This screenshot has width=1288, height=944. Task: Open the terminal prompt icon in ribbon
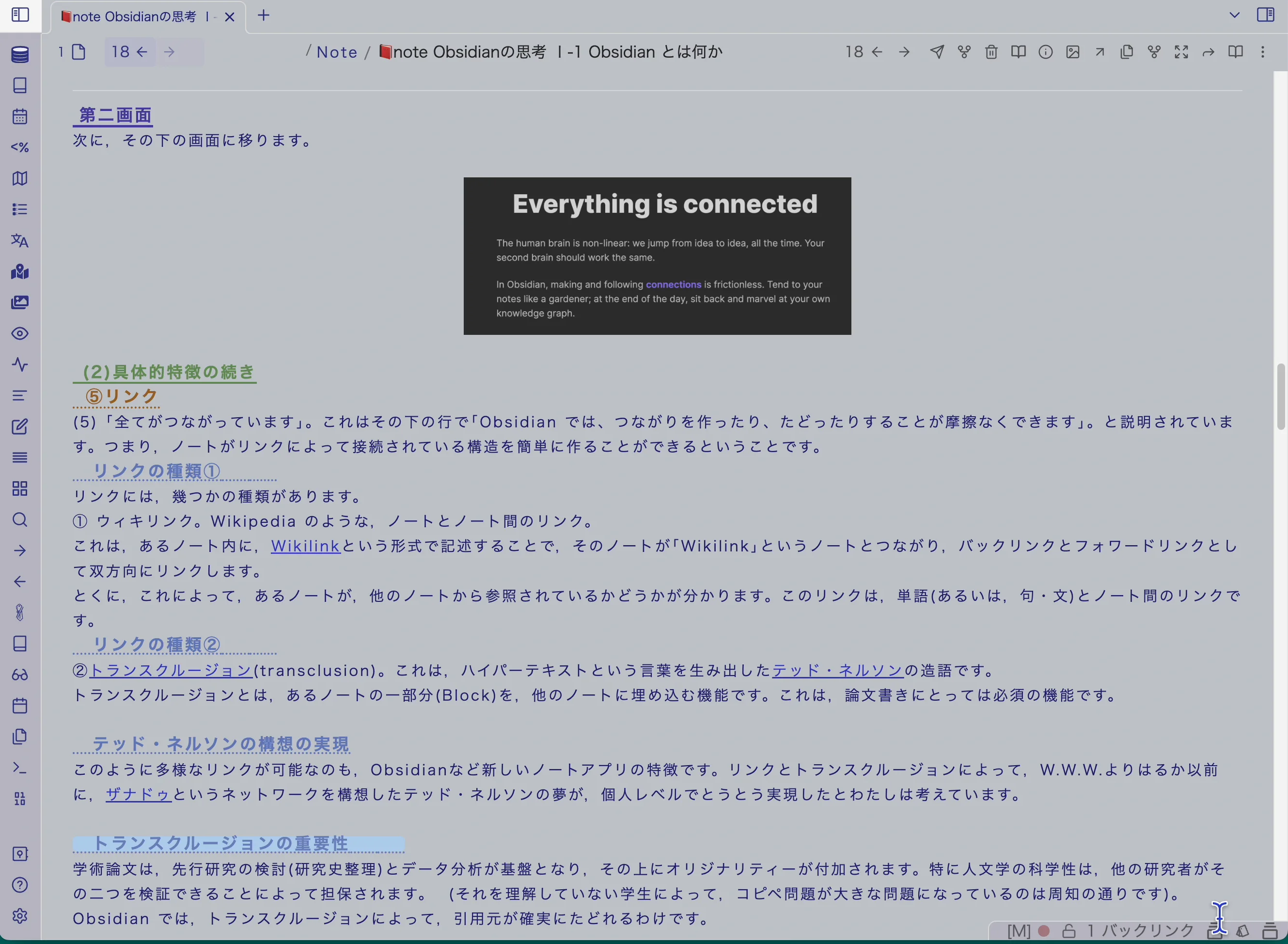20,768
